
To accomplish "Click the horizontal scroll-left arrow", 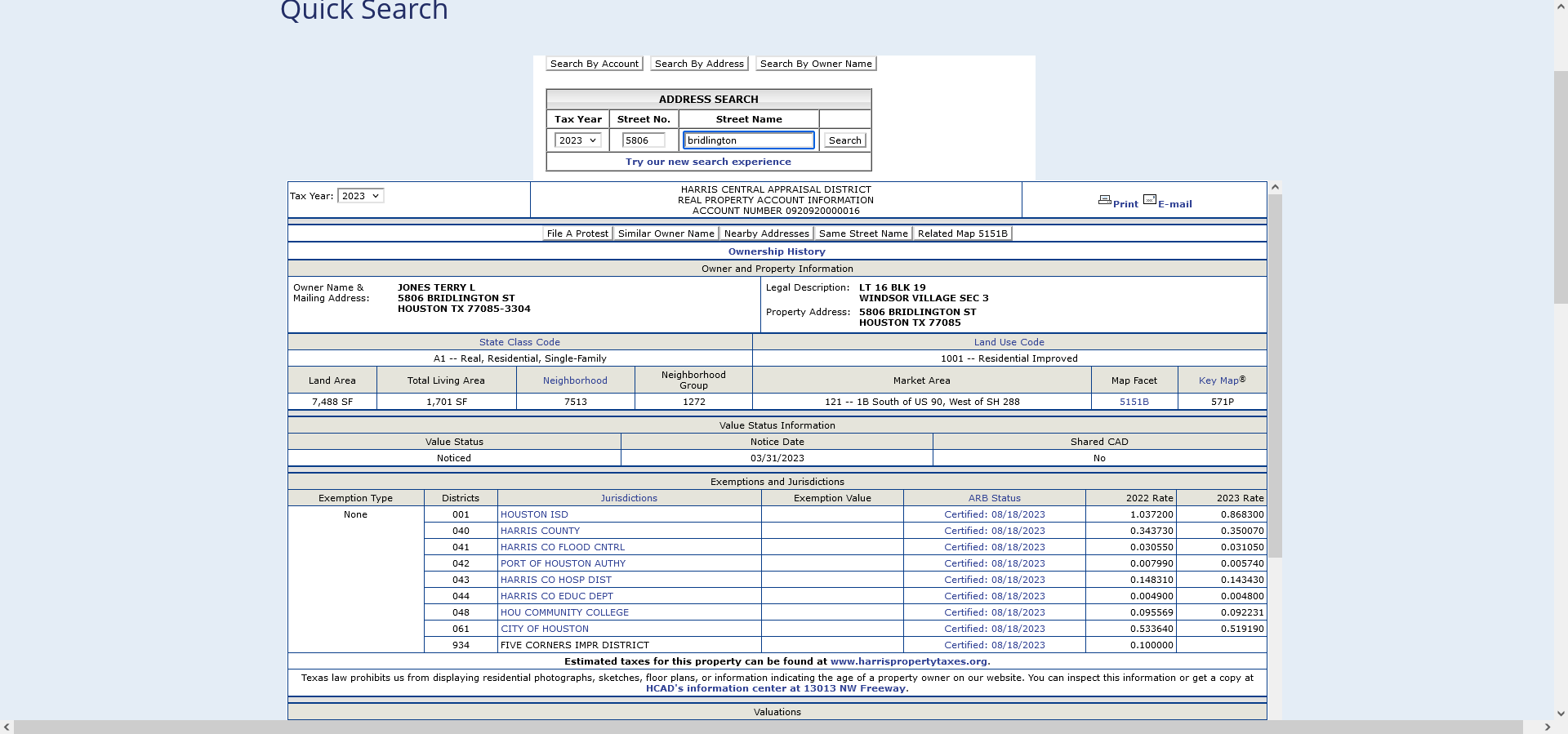I will click(x=7, y=727).
